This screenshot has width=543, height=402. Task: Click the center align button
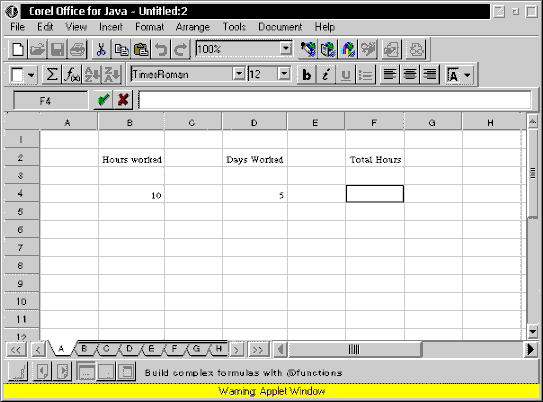point(410,74)
